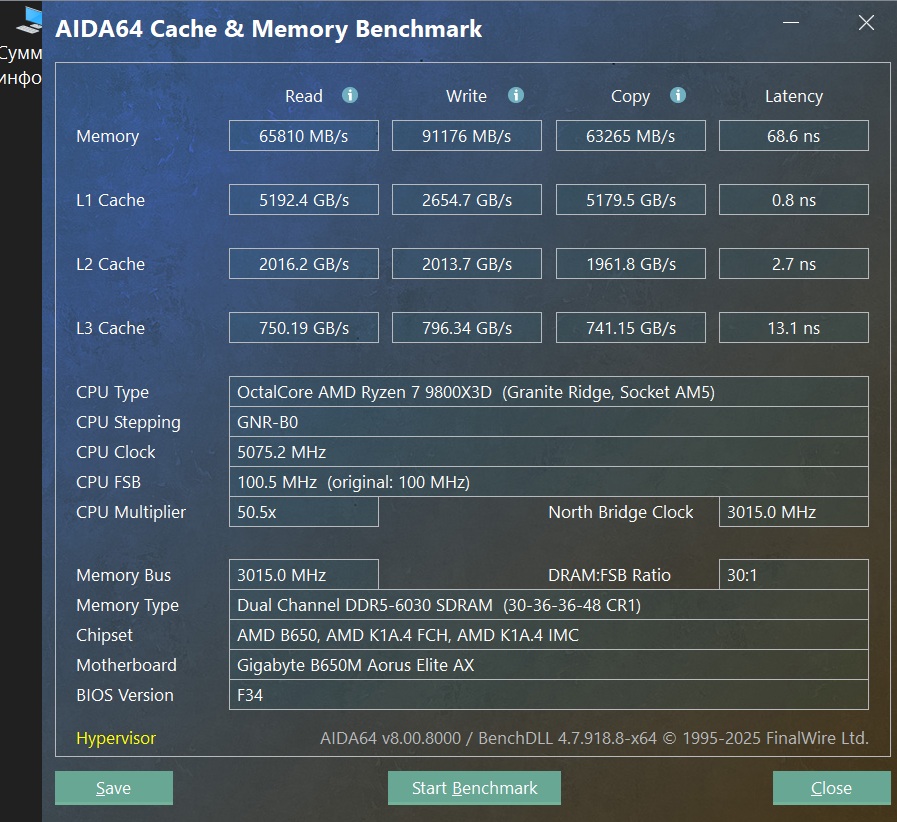Open the summary info desktop icon behind window
Image resolution: width=897 pixels, height=822 pixels.
[x=22, y=46]
